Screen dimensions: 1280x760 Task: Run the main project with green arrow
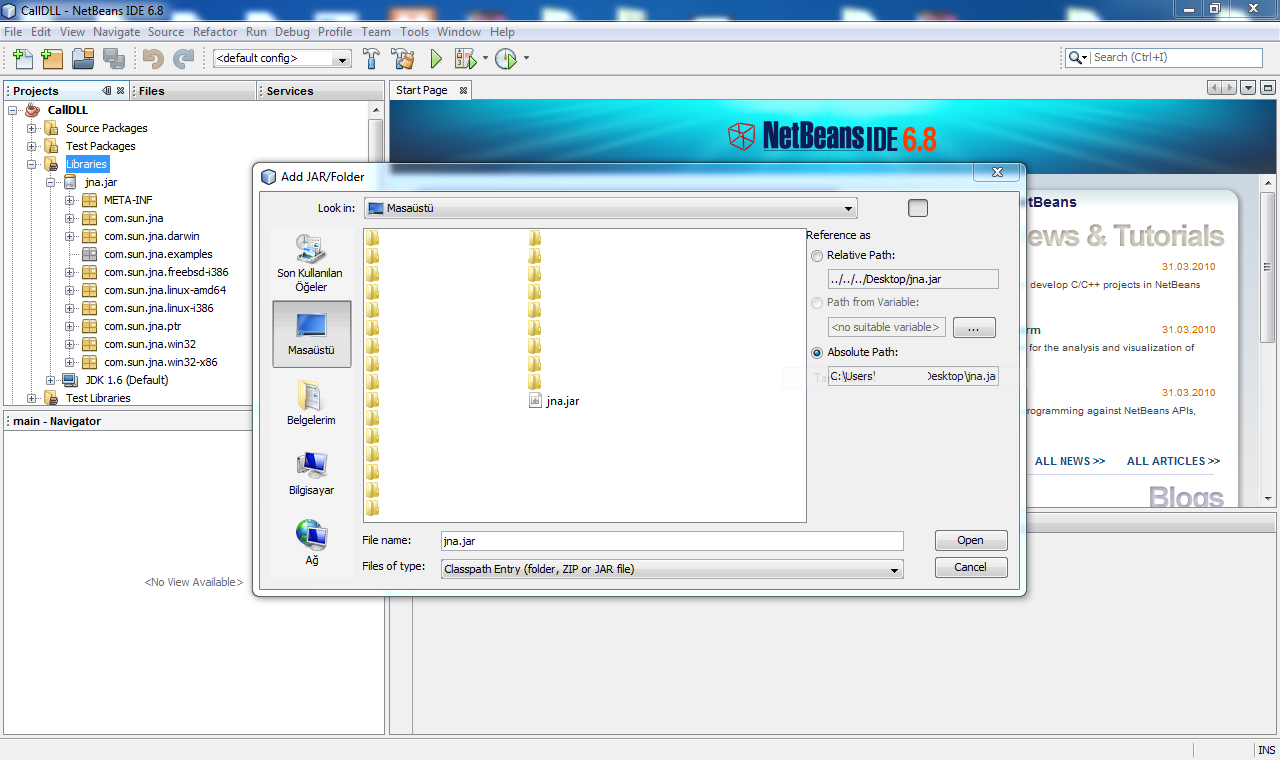tap(436, 59)
